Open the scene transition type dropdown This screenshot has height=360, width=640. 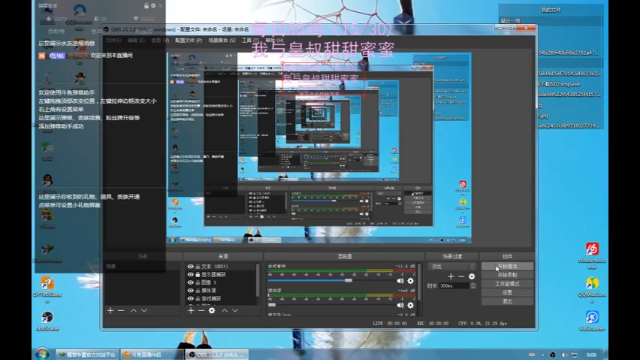[452, 266]
